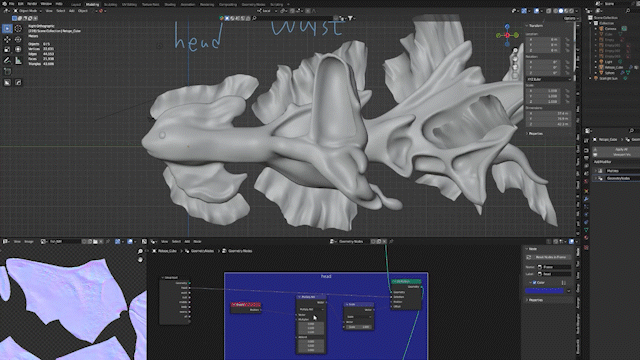Activate the Scale tool
The height and width of the screenshot is (360, 640).
pyautogui.click(x=7, y=49)
